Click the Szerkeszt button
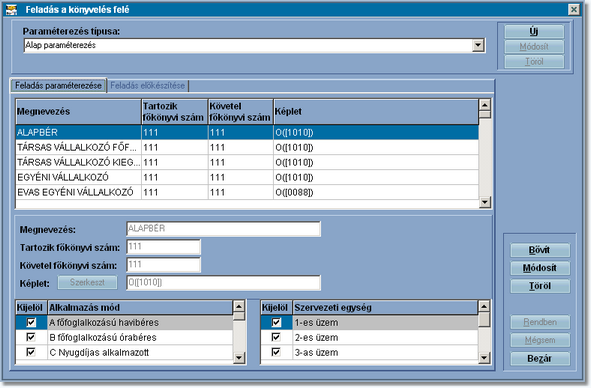The width and height of the screenshot is (591, 388). (87, 282)
